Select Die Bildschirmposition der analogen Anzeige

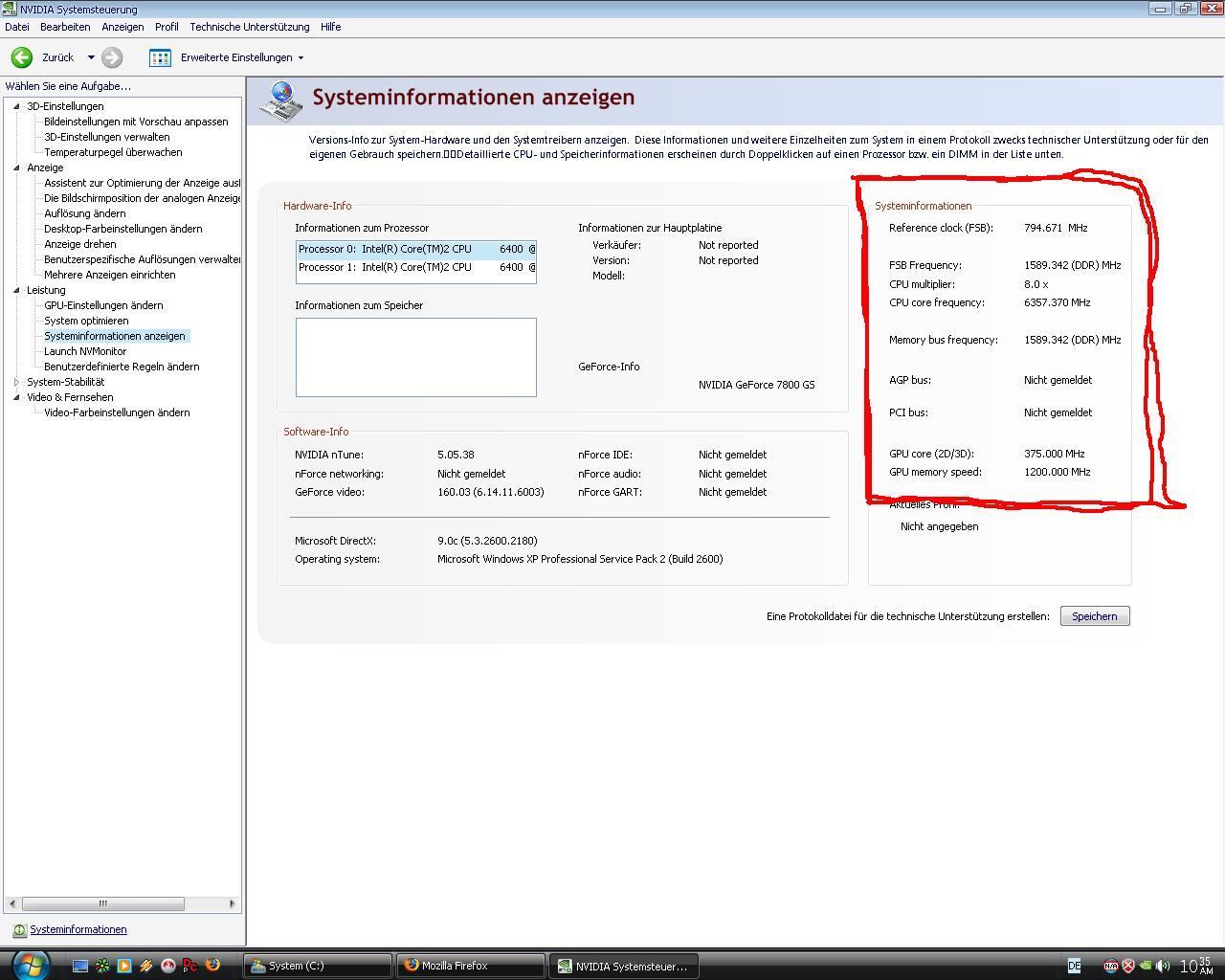[142, 198]
